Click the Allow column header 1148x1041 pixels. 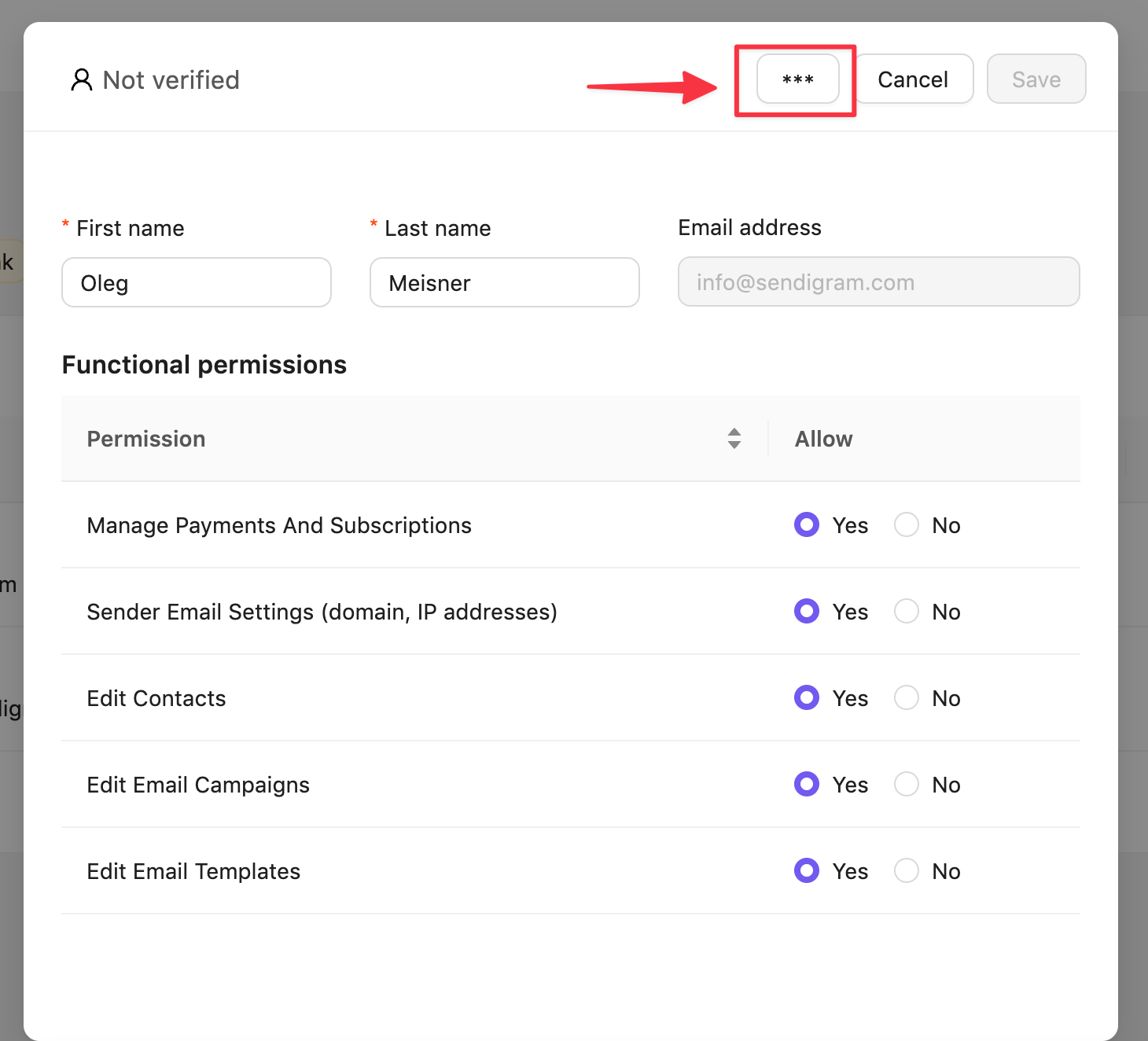(823, 439)
